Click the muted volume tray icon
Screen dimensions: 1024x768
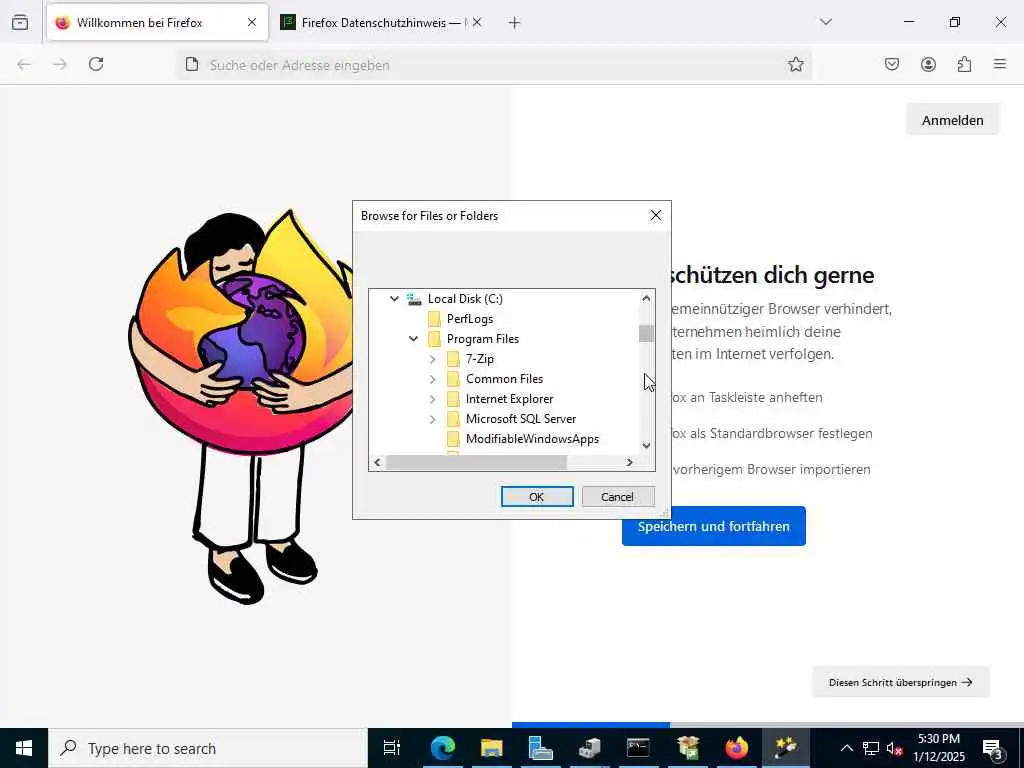(x=894, y=748)
